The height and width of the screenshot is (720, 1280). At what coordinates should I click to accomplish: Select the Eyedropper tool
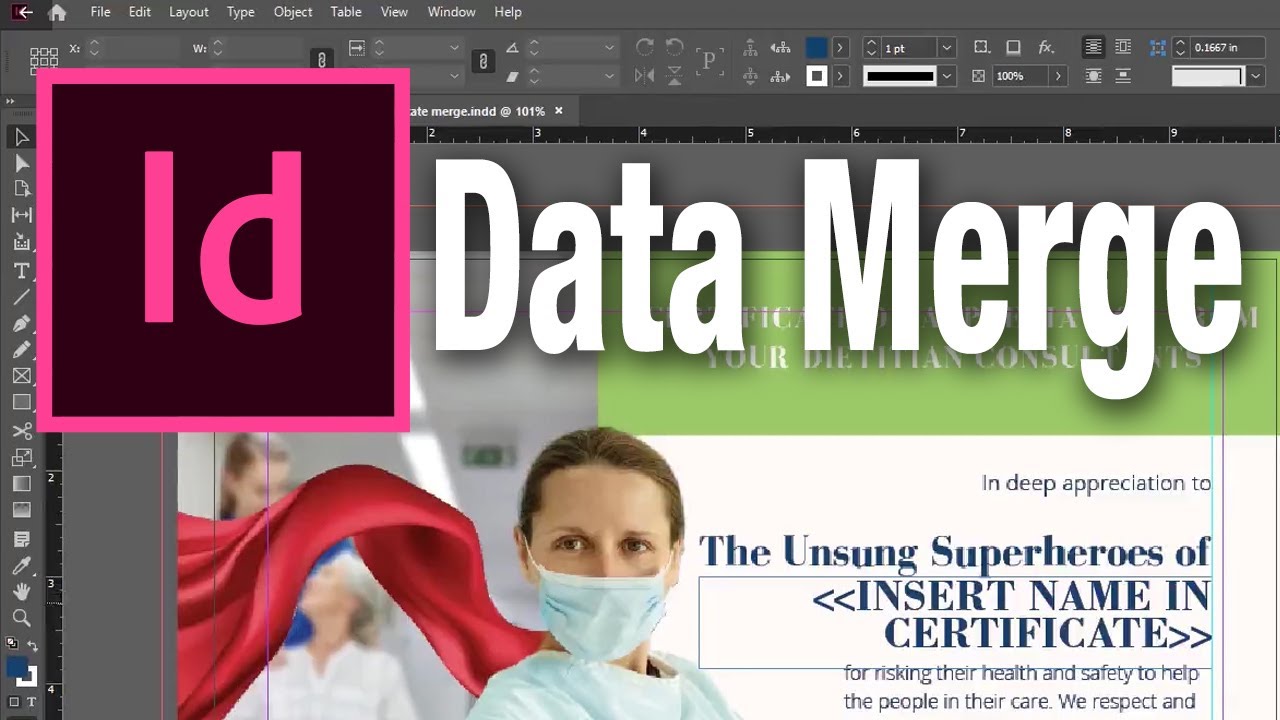pos(21,565)
